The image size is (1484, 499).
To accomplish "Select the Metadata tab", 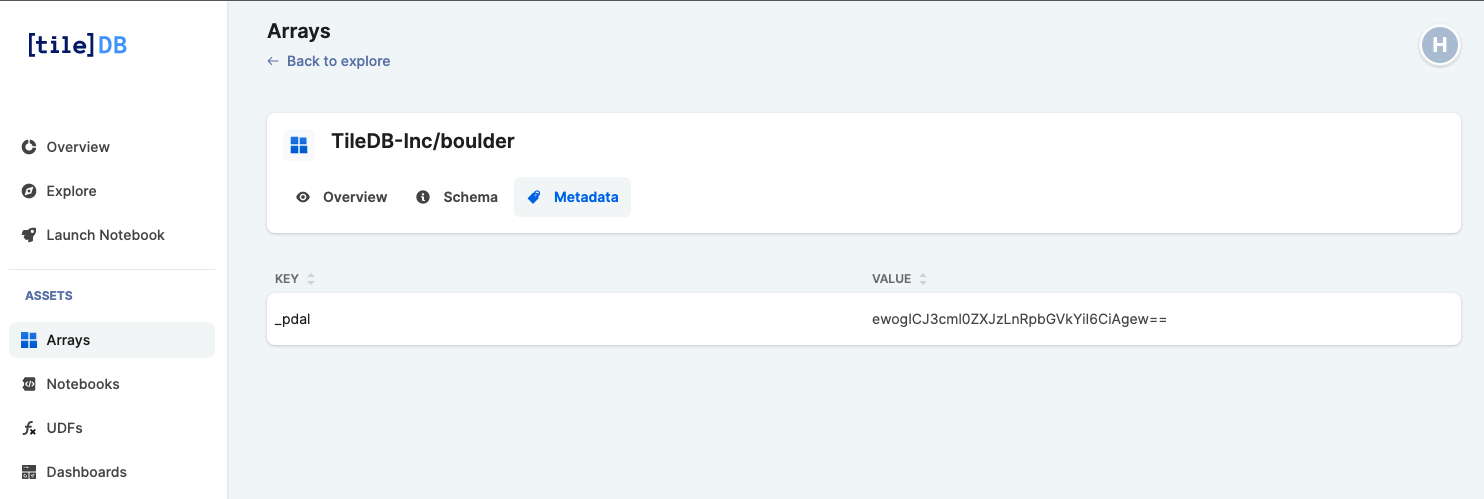I will tap(573, 197).
